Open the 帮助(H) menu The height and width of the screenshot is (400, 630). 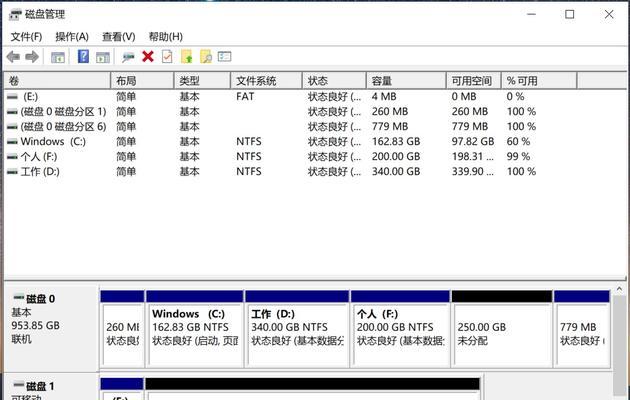pos(166,37)
